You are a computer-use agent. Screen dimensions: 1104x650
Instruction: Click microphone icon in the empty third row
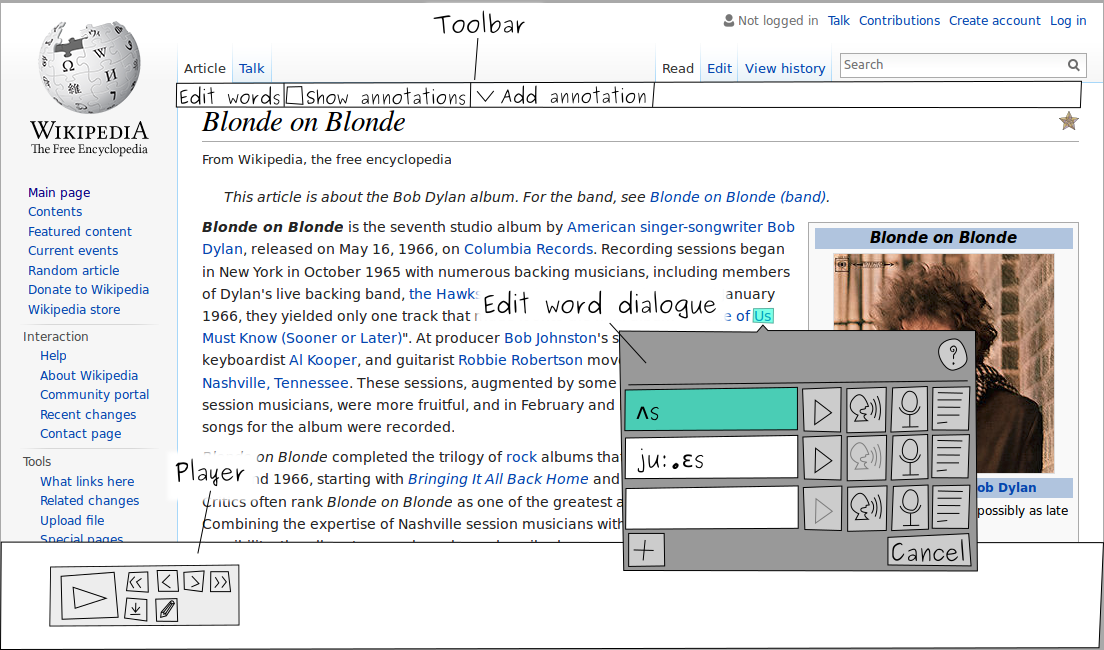(x=909, y=506)
